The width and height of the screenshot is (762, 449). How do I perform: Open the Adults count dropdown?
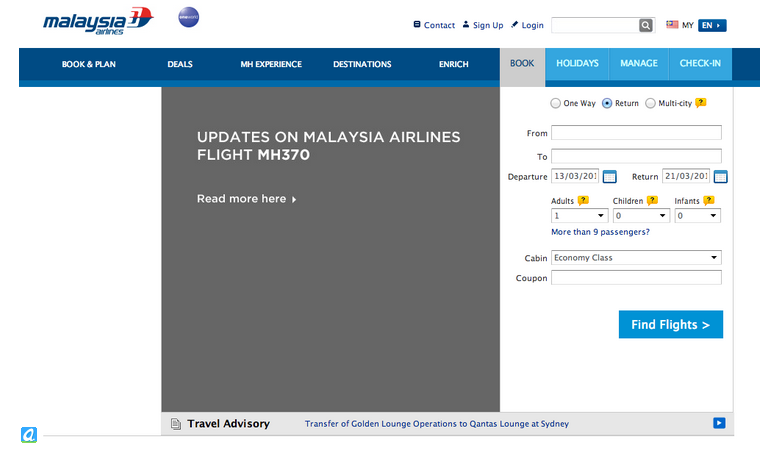click(580, 216)
